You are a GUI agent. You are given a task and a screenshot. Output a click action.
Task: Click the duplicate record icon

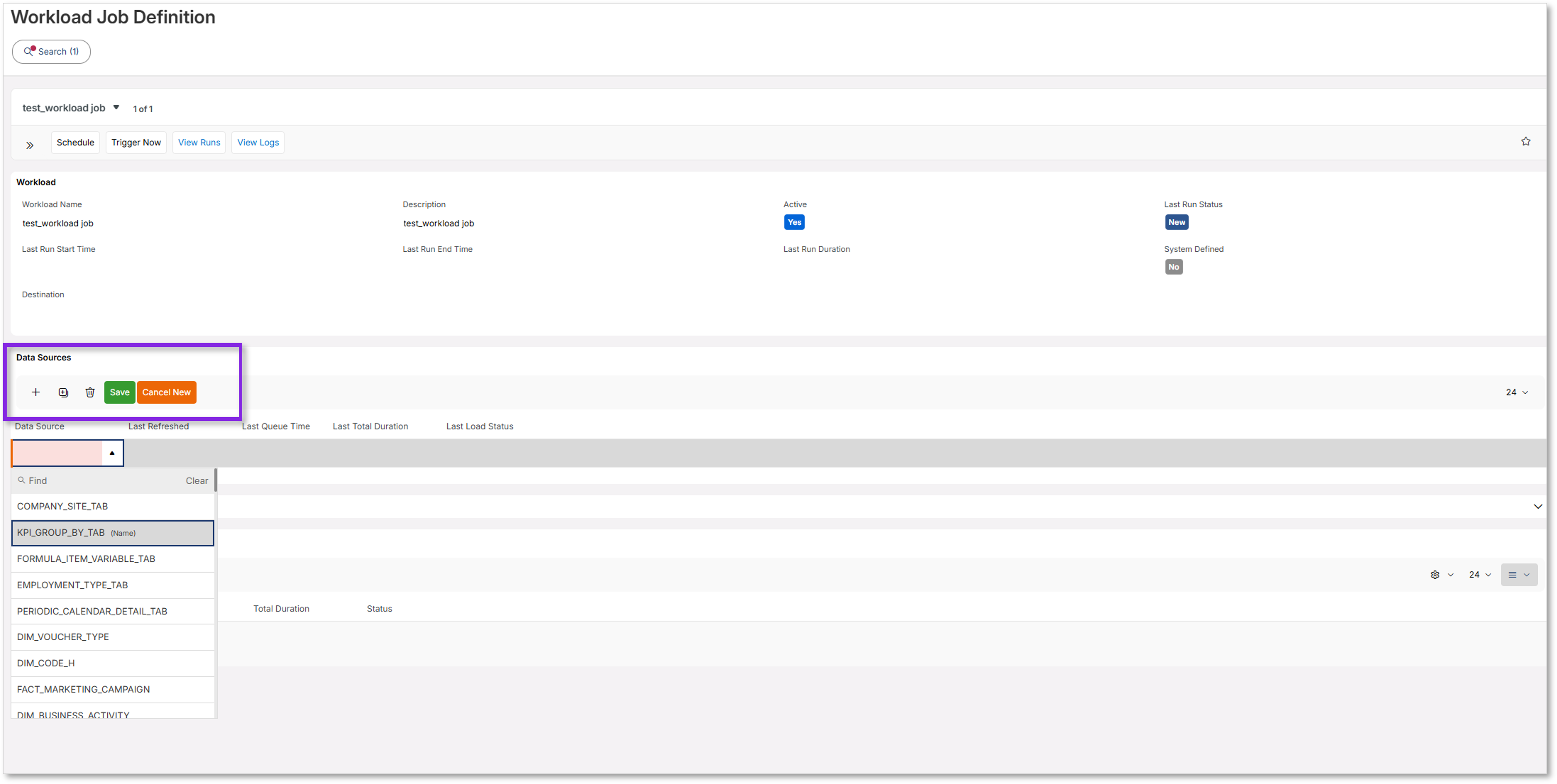[63, 392]
